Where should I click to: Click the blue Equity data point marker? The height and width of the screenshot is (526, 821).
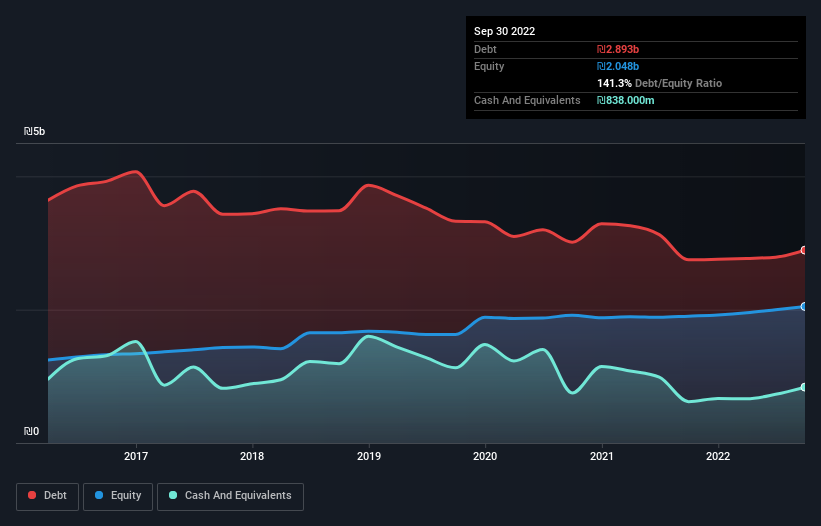(x=804, y=307)
